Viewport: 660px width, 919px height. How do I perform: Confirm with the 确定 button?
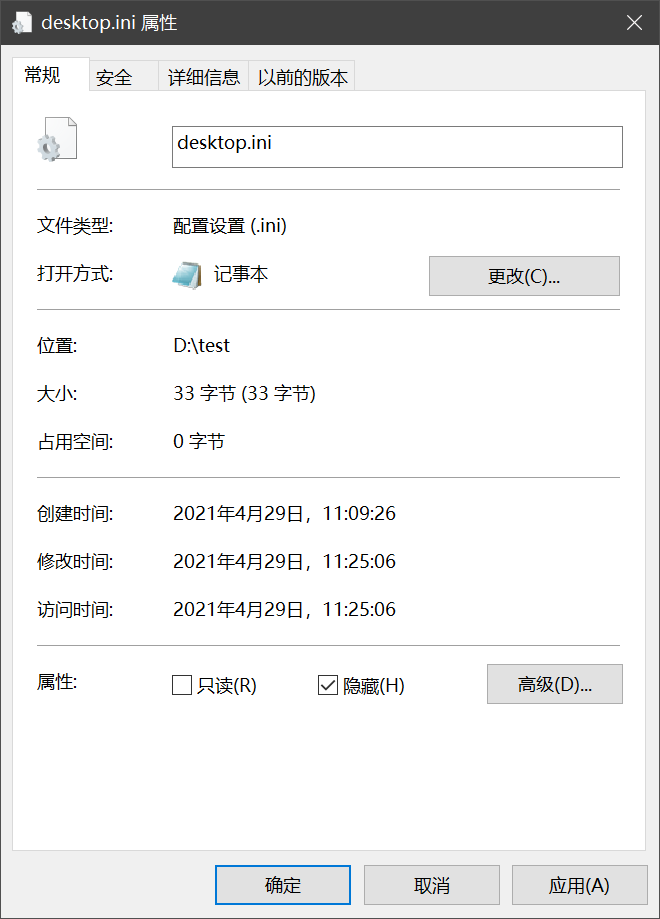pos(283,885)
